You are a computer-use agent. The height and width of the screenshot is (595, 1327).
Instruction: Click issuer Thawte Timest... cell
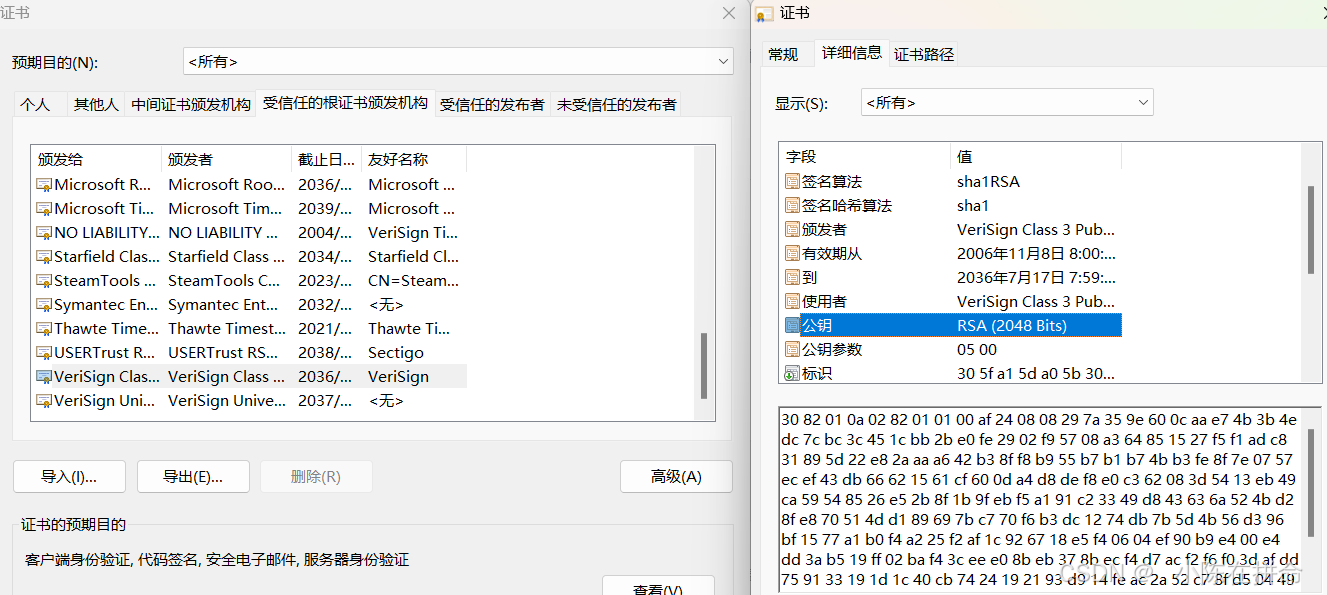pos(227,329)
